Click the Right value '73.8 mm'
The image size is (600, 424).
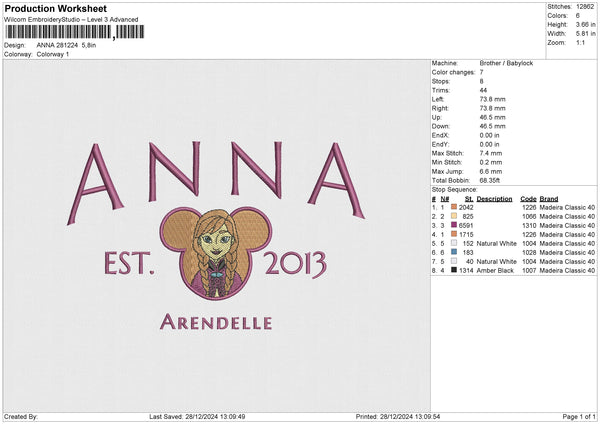492,108
